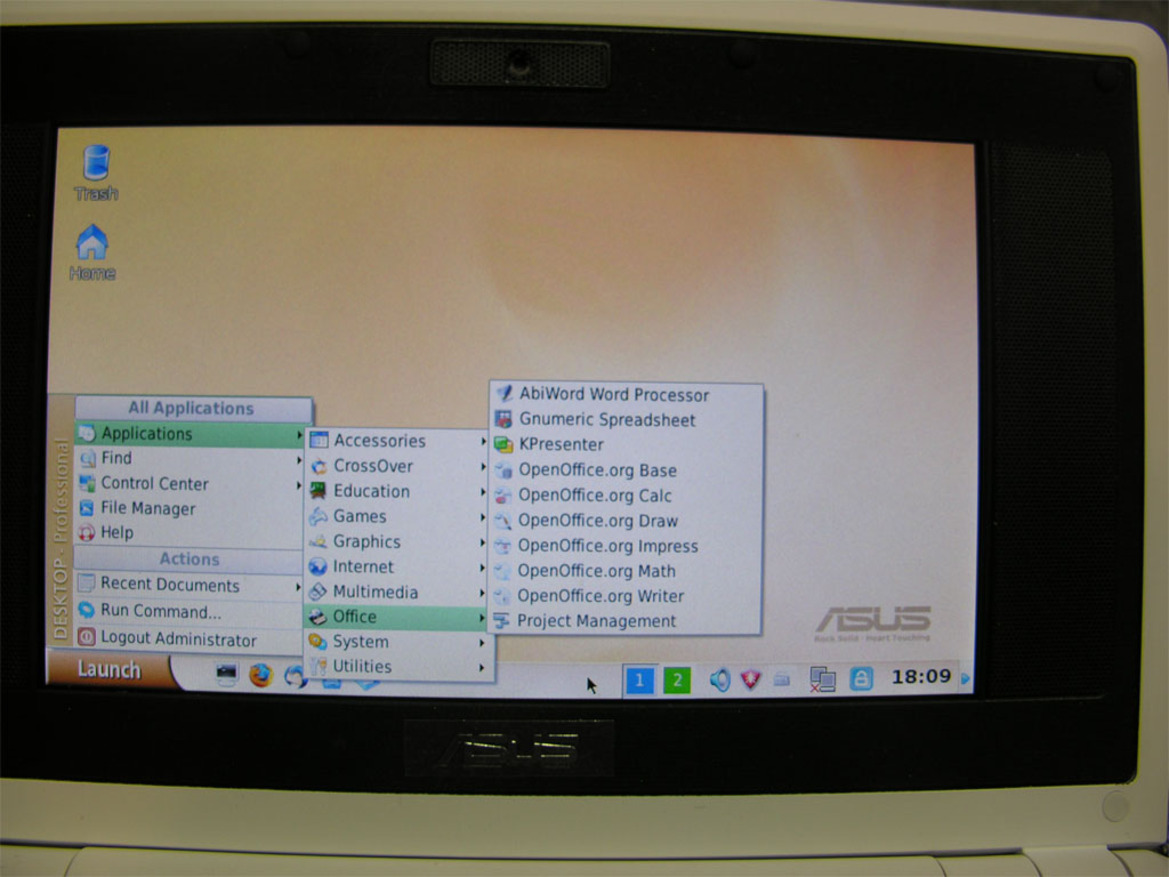Screen dimensions: 1169x877
Task: Expand the CrossOver submenu
Action: pos(399,466)
